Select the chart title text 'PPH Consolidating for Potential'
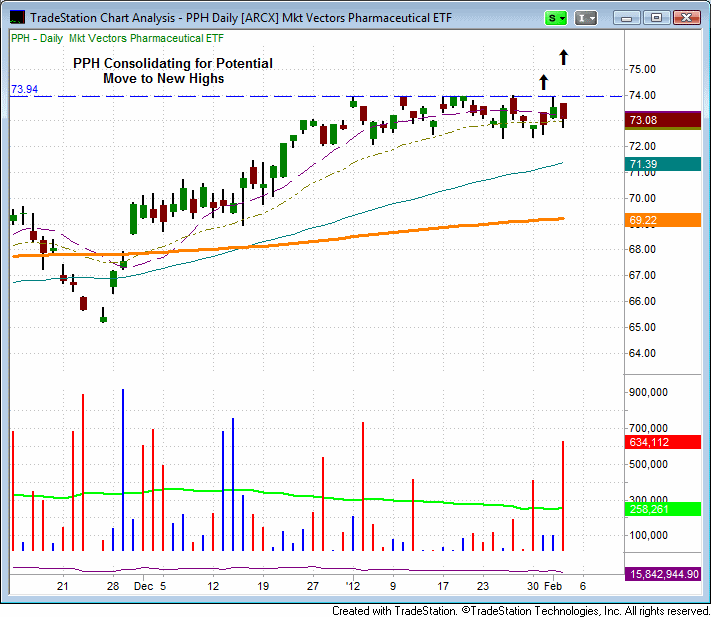 click(173, 63)
